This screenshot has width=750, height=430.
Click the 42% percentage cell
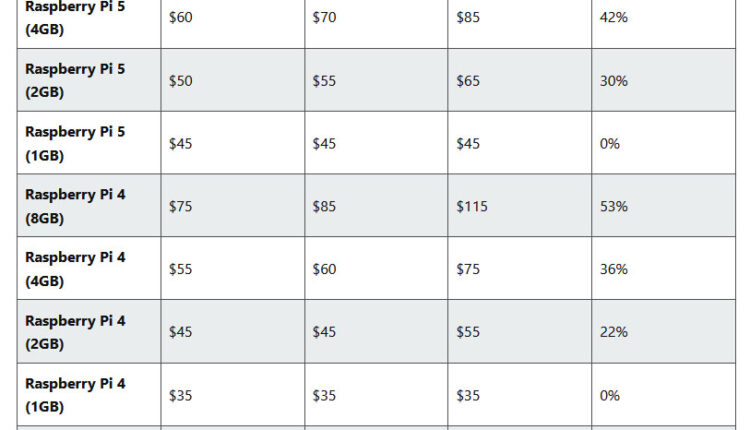tap(614, 17)
